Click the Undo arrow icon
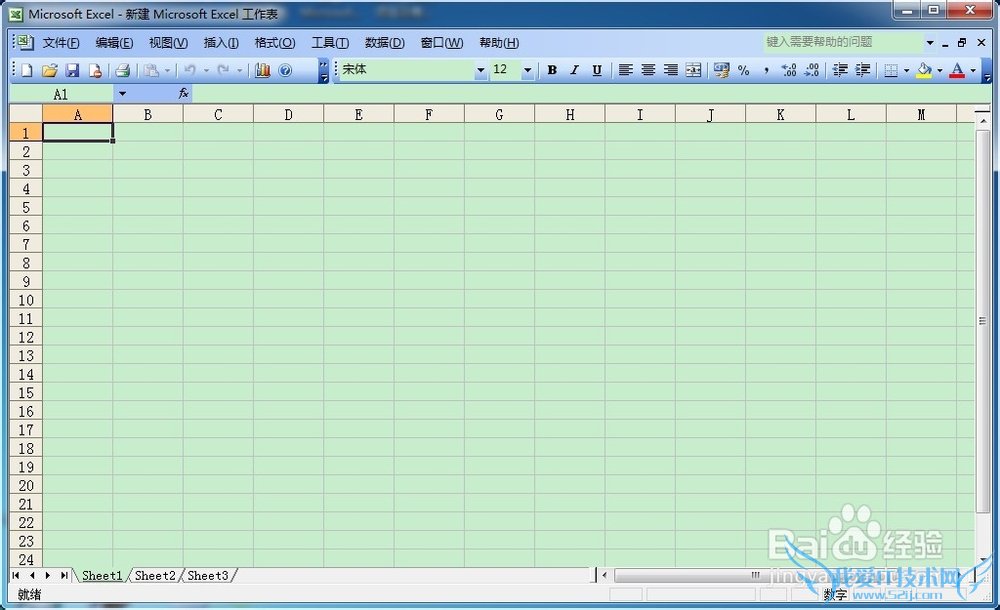 189,70
